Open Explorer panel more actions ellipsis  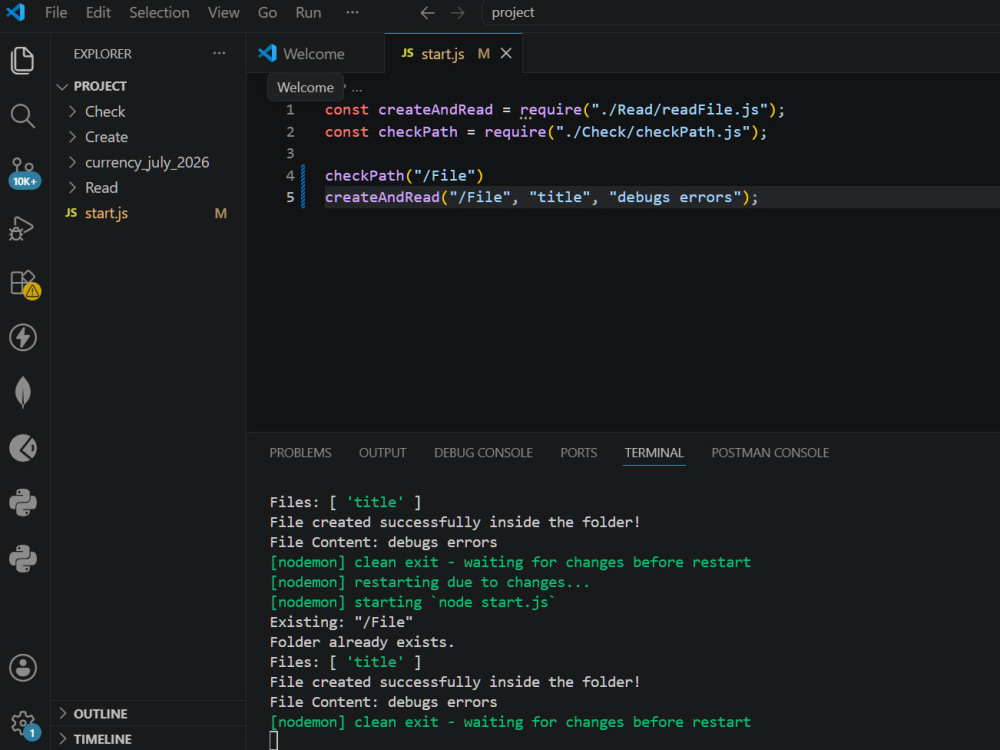point(219,54)
